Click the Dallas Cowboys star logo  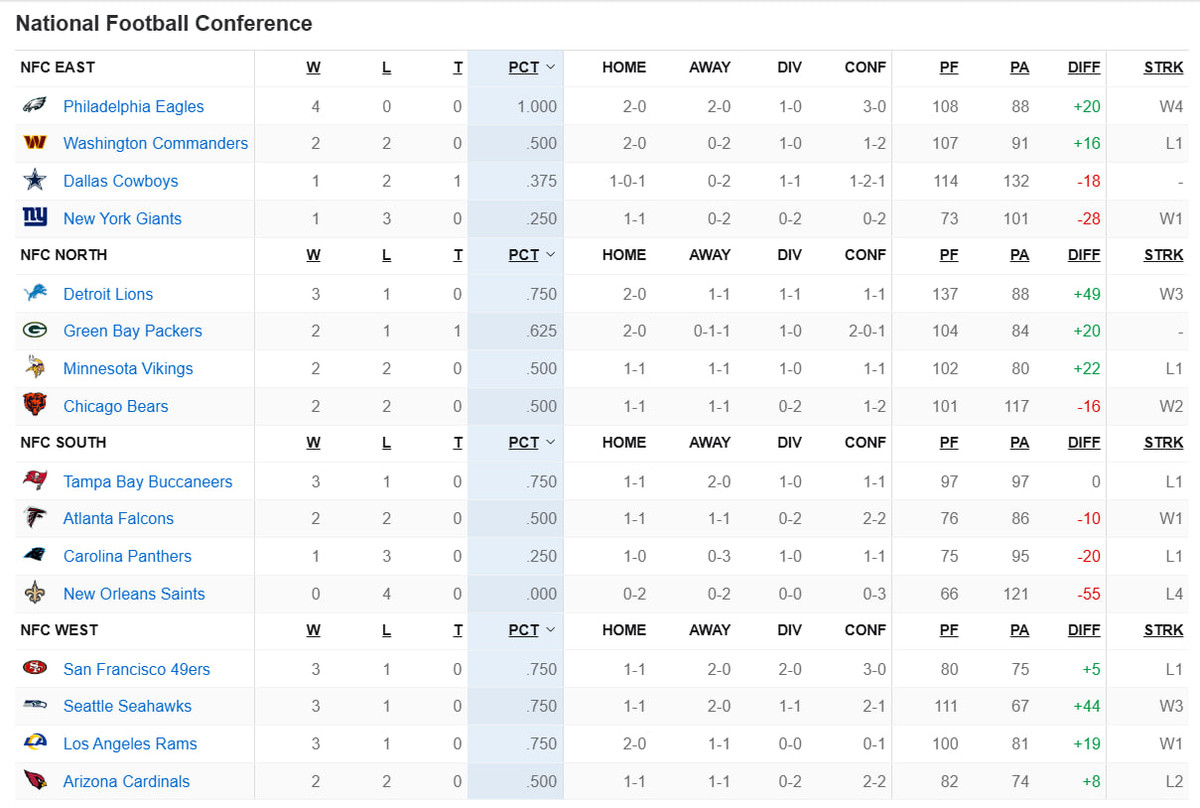point(35,181)
